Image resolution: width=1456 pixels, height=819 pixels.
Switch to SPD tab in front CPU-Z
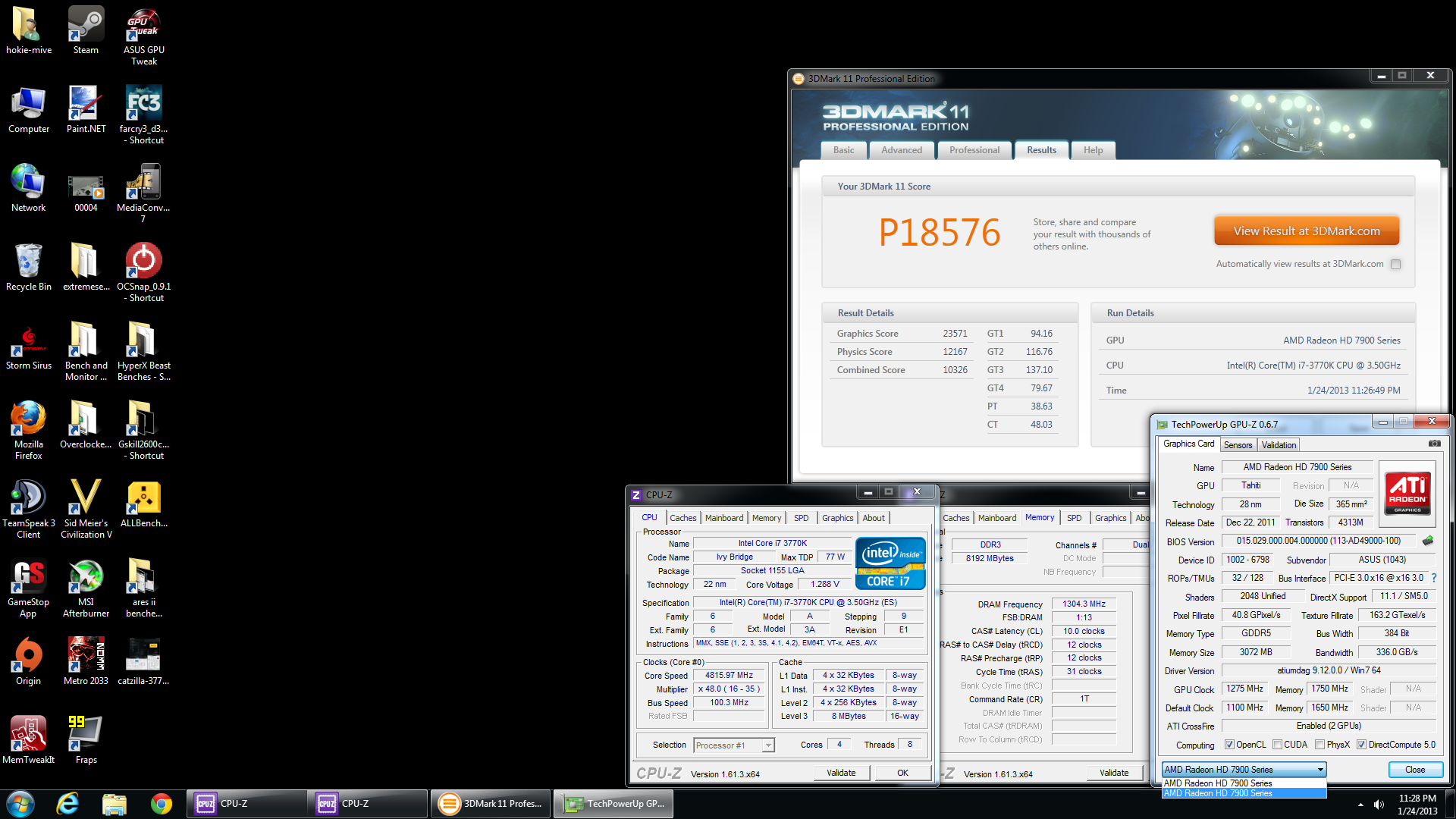802,518
